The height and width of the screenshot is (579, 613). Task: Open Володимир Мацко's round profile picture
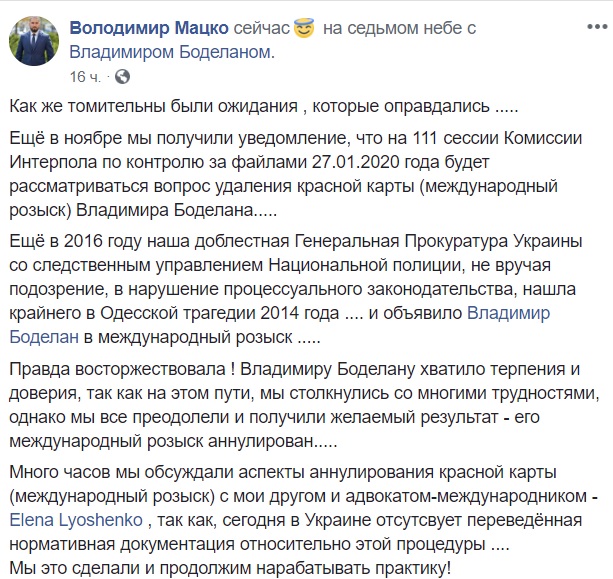coord(34,41)
